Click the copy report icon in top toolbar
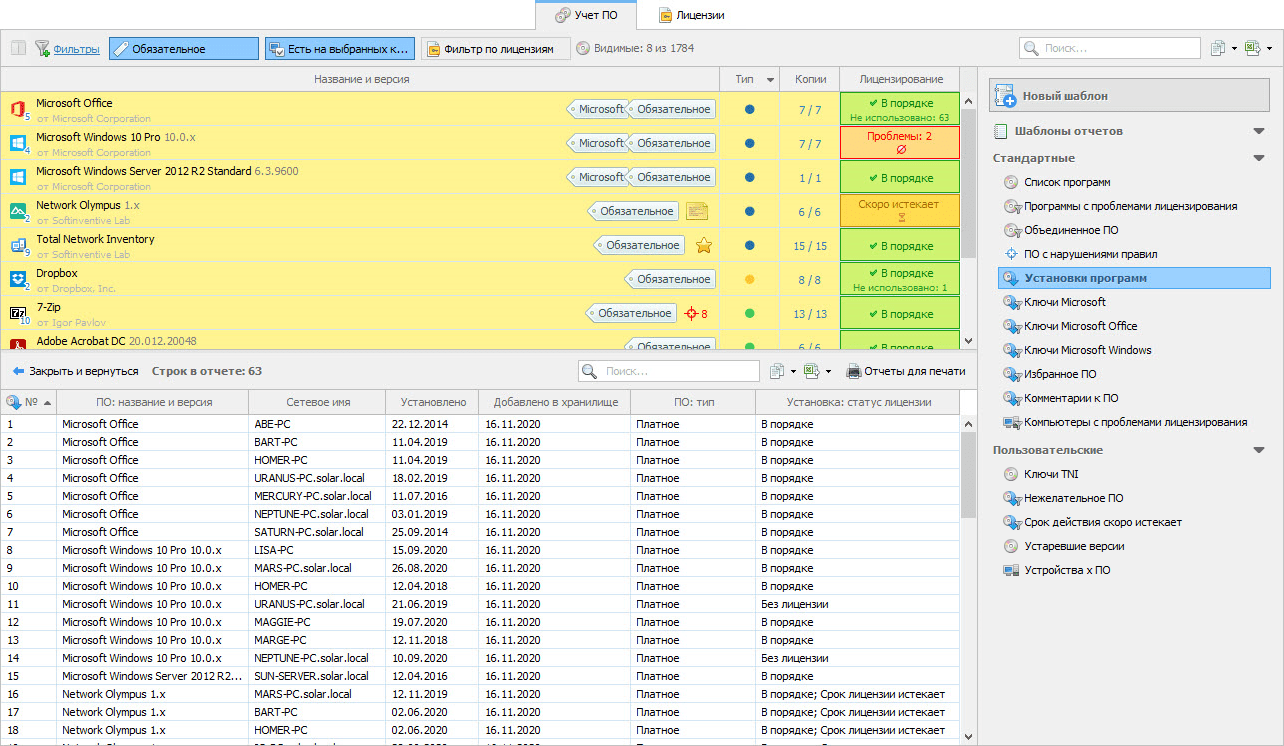Image resolution: width=1284 pixels, height=746 pixels. pyautogui.click(x=1217, y=48)
